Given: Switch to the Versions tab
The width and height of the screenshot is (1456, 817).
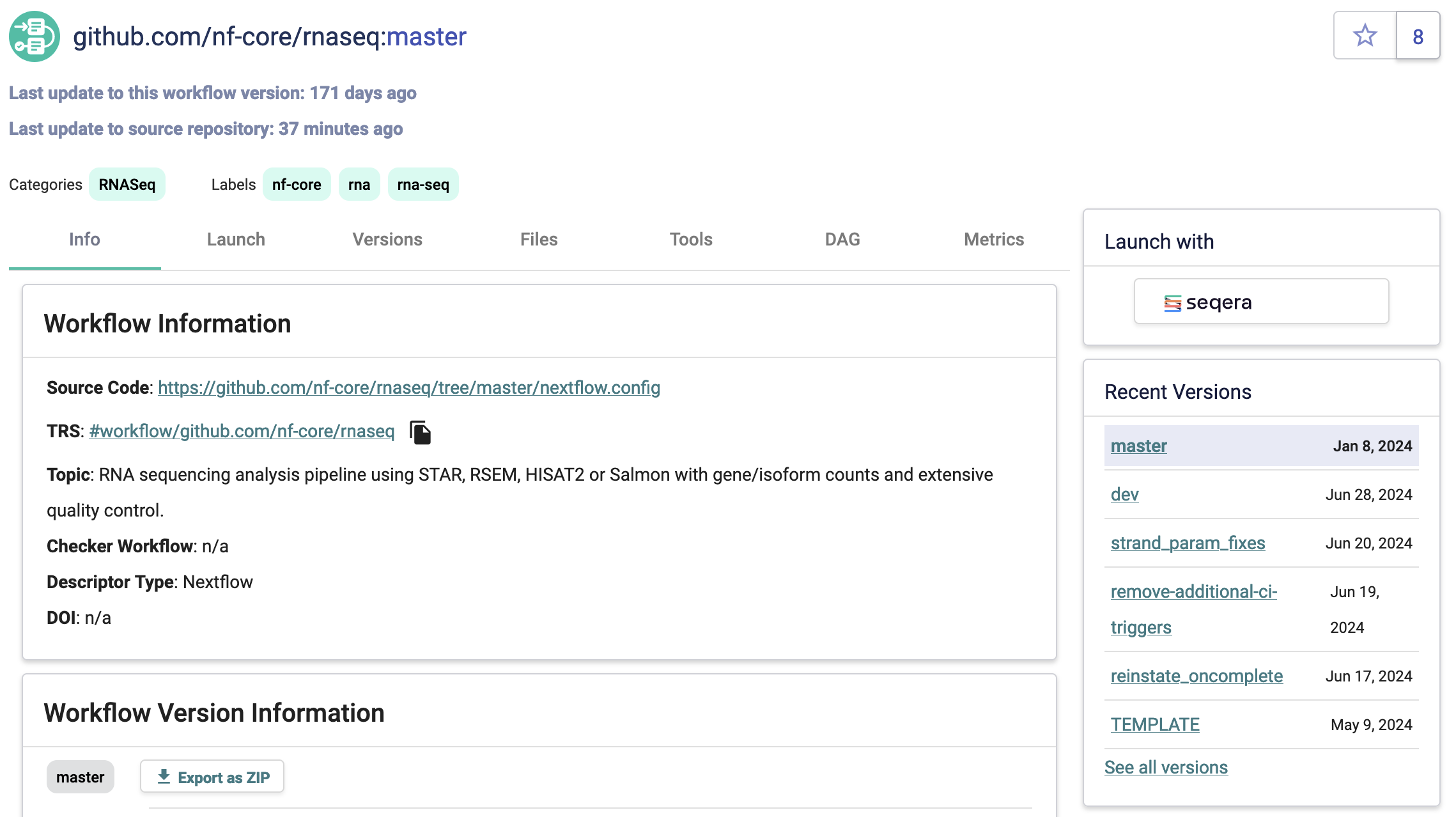Looking at the screenshot, I should click(387, 239).
